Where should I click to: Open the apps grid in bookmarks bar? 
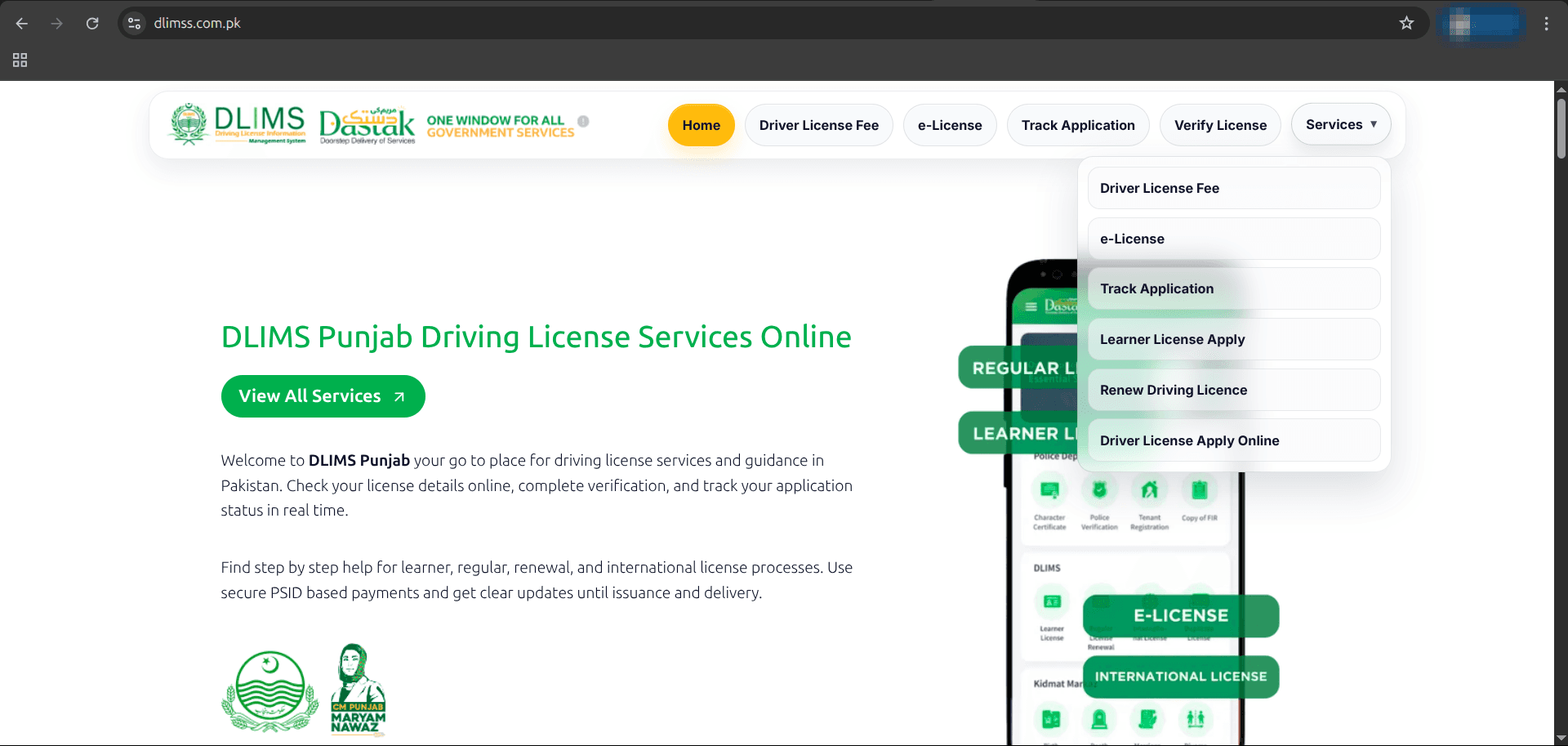(x=20, y=60)
